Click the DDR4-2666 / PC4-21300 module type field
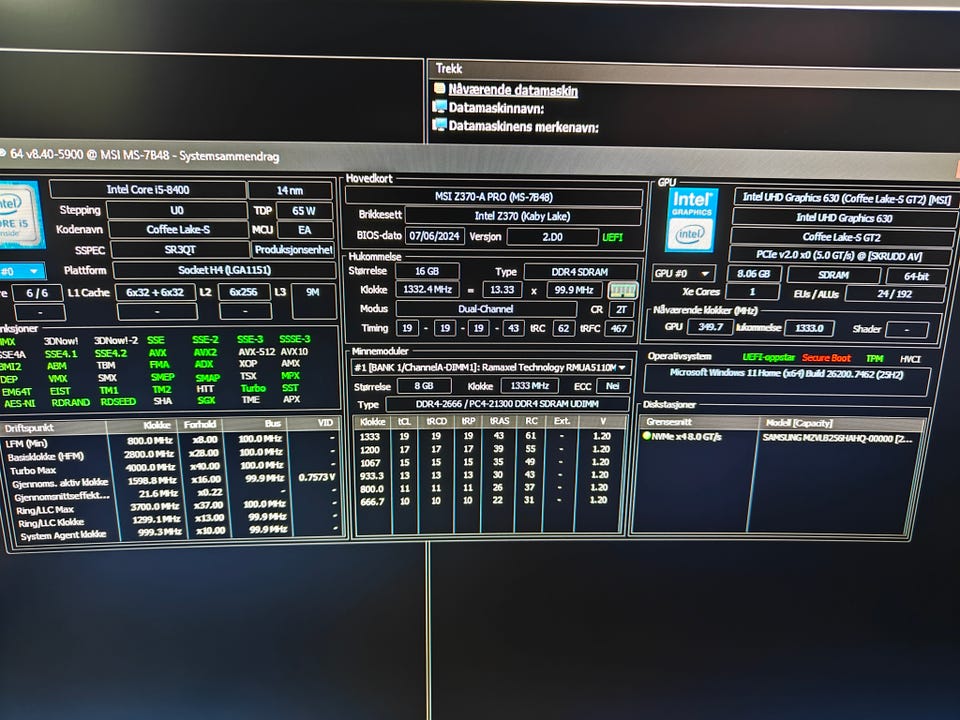The image size is (960, 720). (x=508, y=404)
